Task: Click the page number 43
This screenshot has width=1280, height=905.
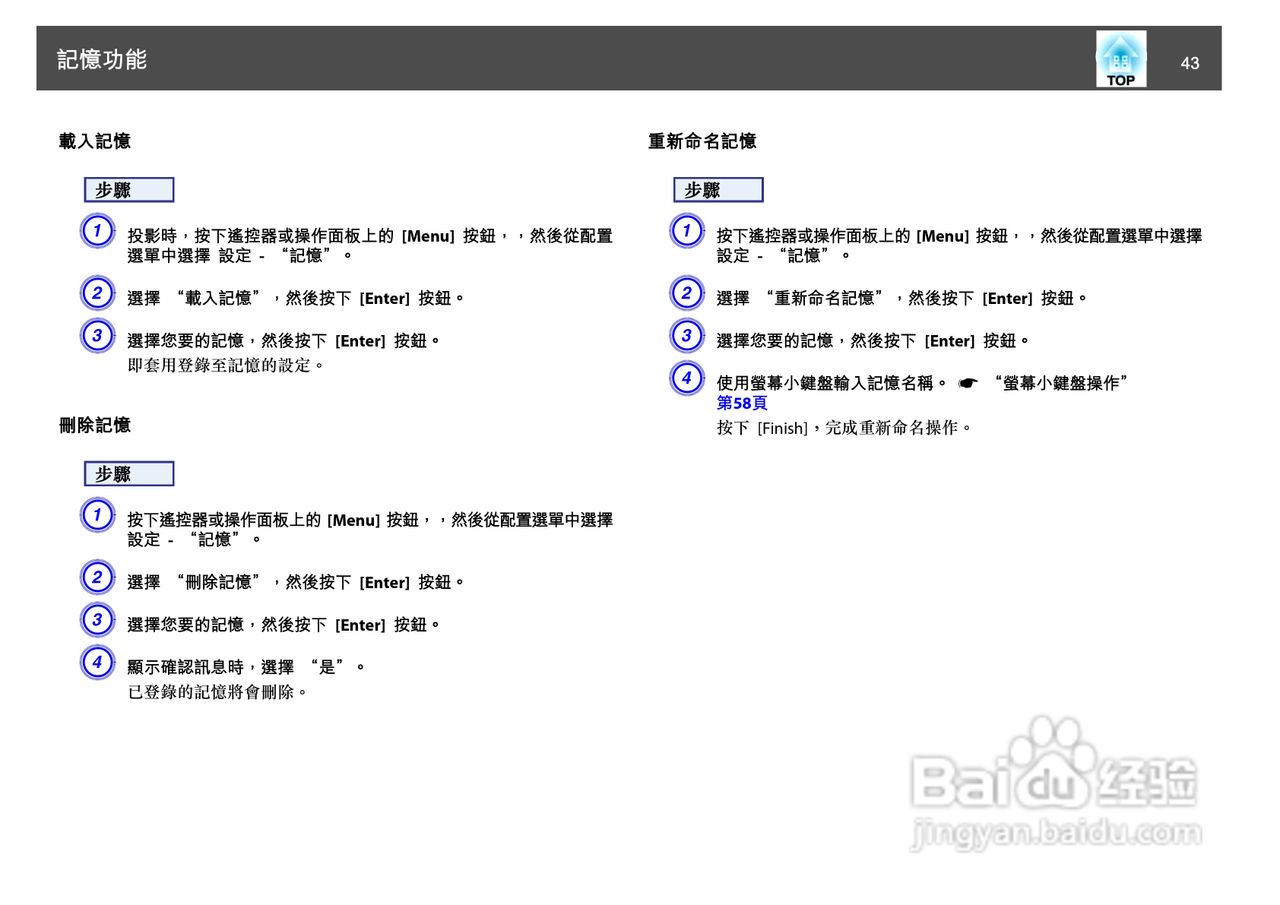Action: pyautogui.click(x=1189, y=62)
